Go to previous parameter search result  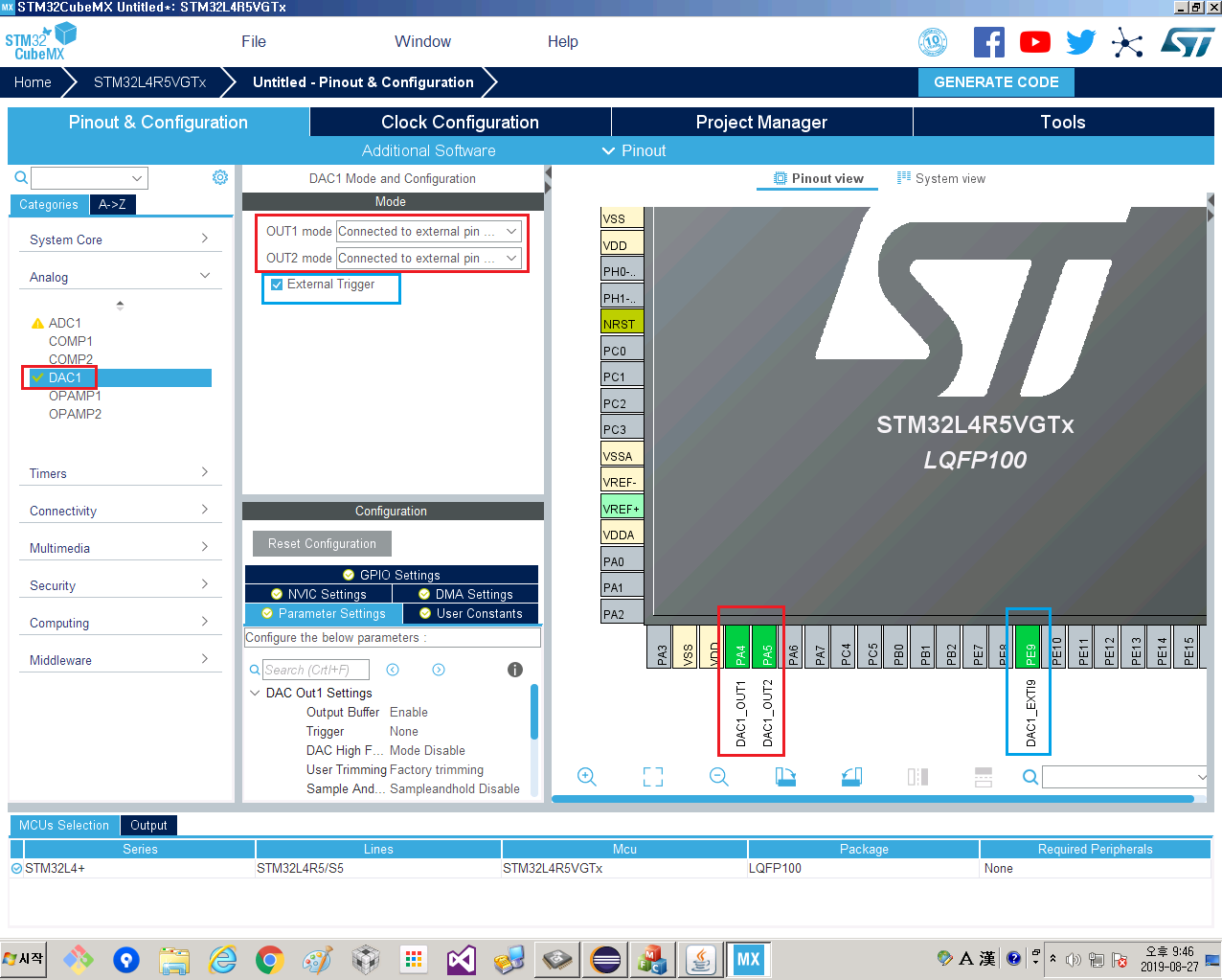pos(393,670)
